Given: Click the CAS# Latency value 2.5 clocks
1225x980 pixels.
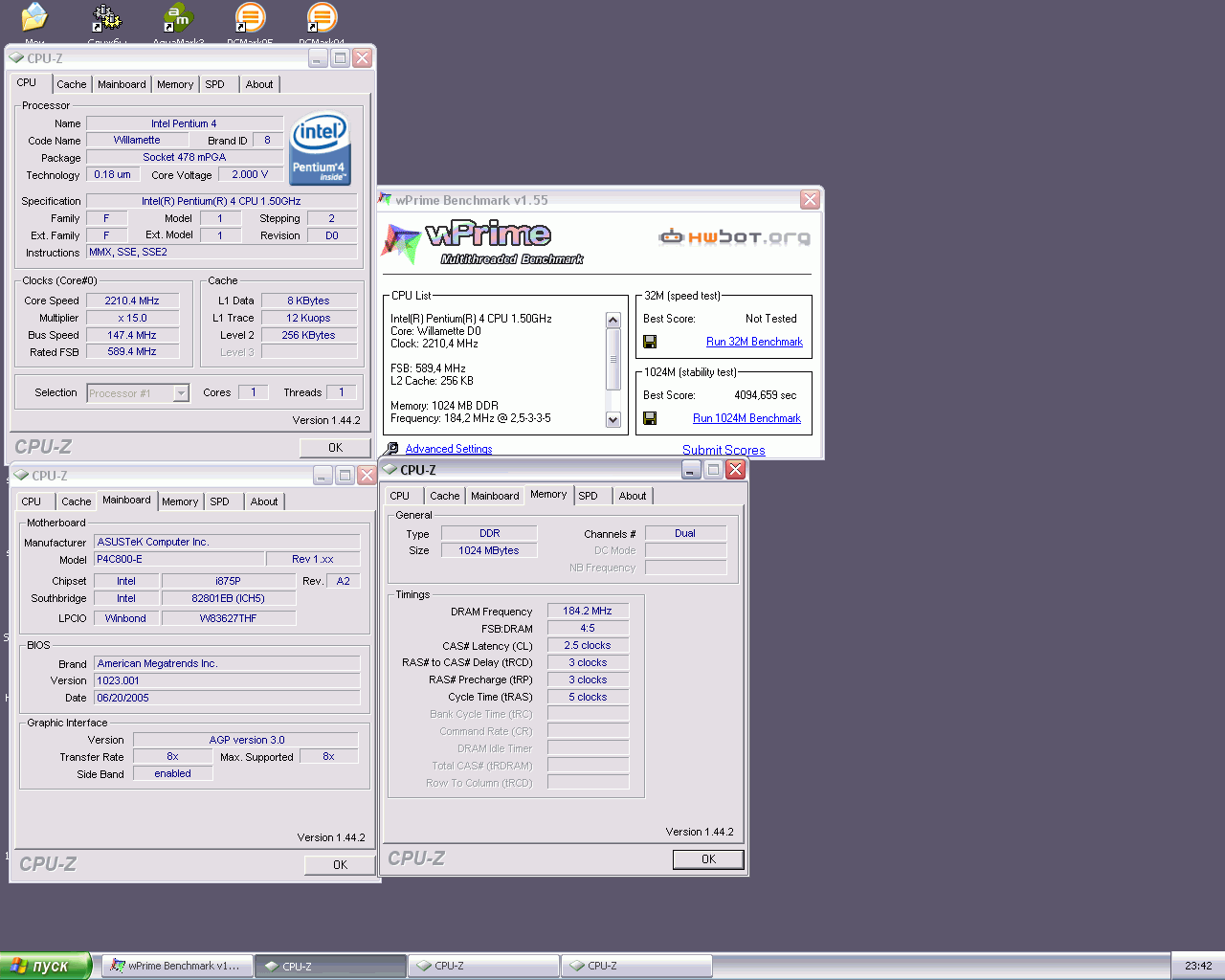Looking at the screenshot, I should point(588,645).
